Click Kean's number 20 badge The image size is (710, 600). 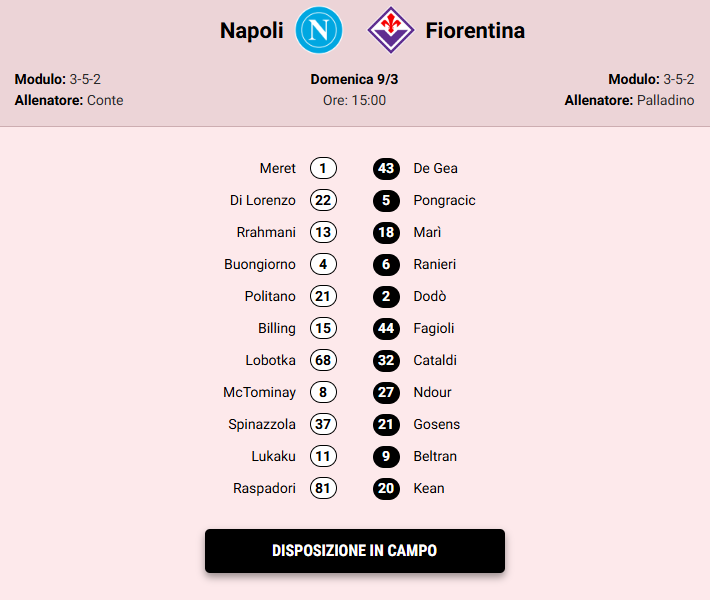pos(386,488)
